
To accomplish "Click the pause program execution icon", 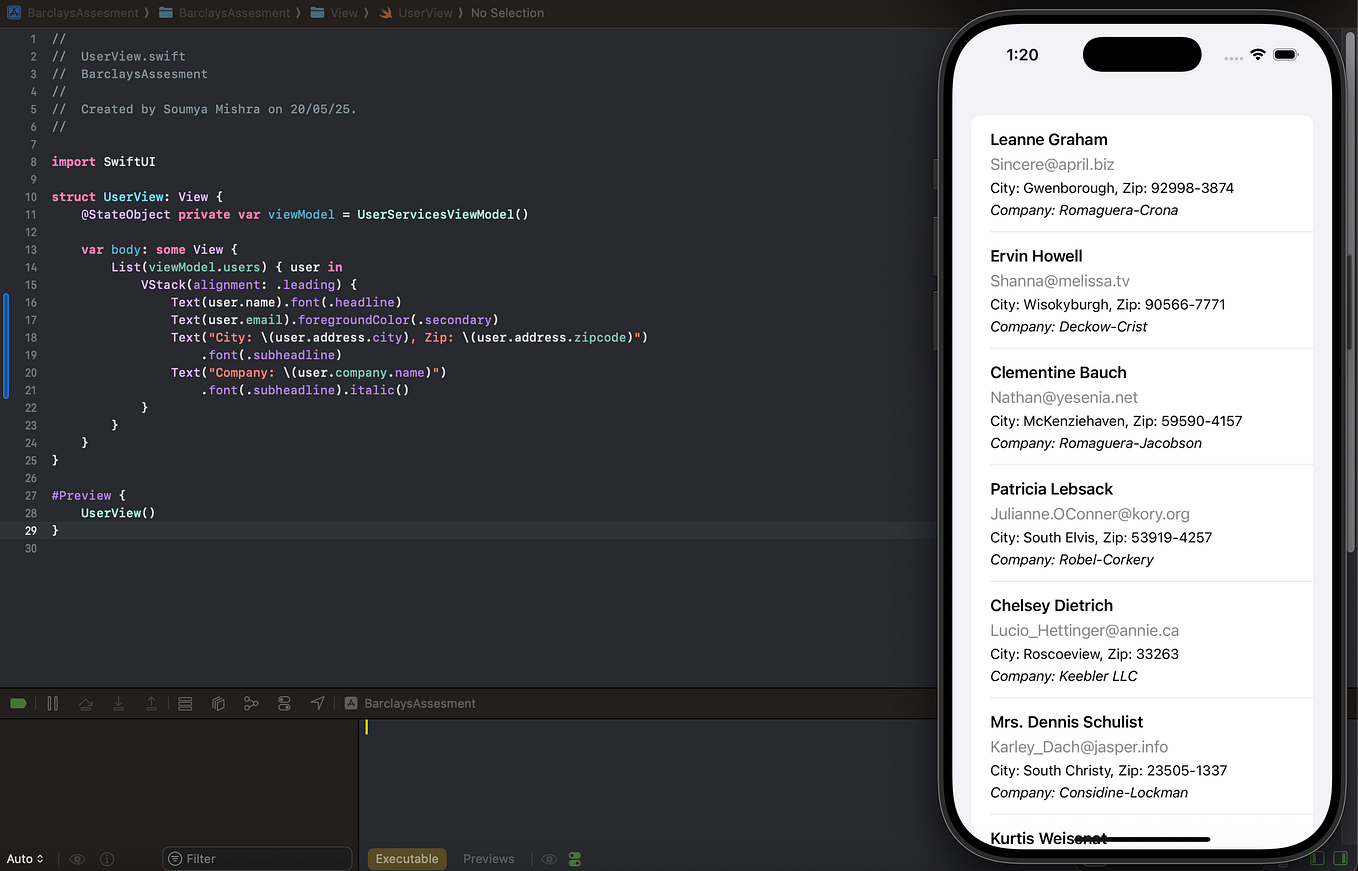I will click(52, 703).
